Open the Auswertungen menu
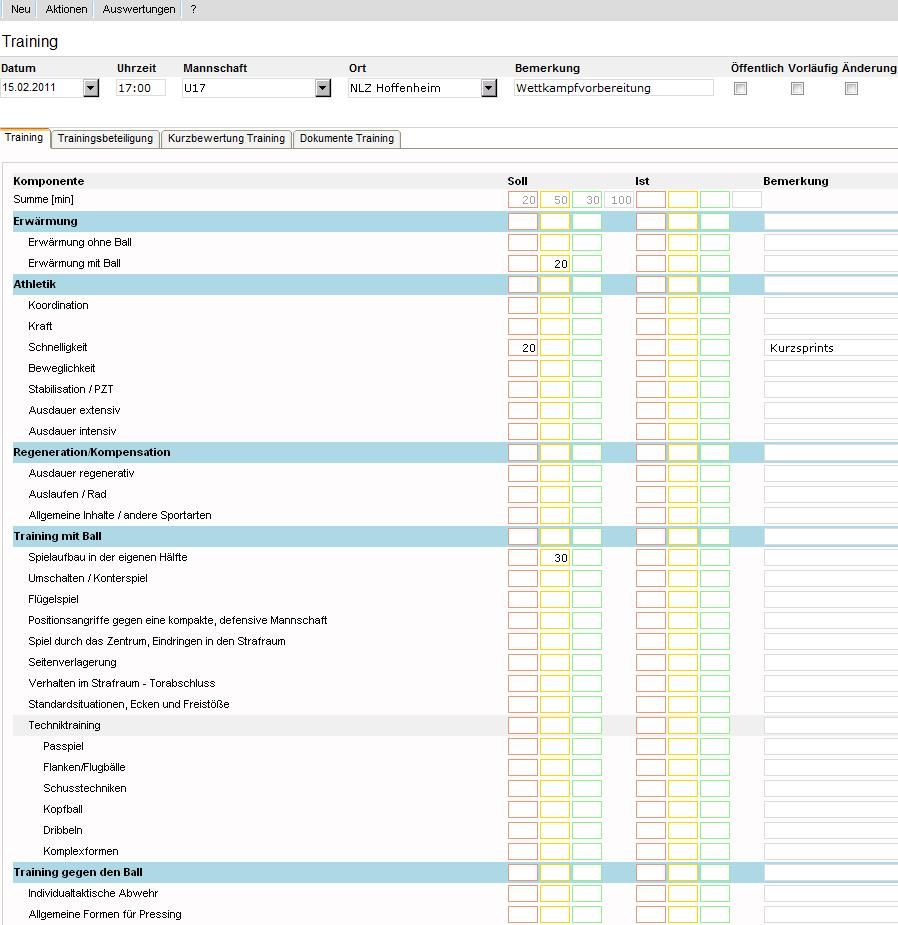 coord(139,9)
